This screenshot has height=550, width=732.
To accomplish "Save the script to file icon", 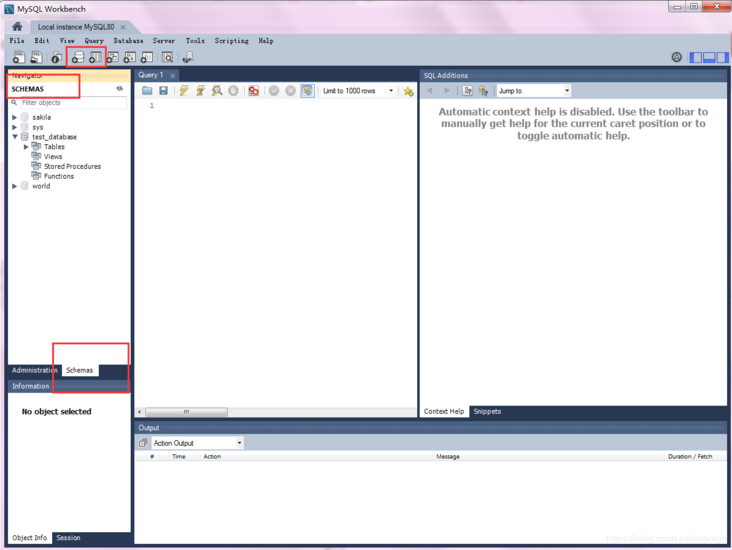I will [163, 91].
